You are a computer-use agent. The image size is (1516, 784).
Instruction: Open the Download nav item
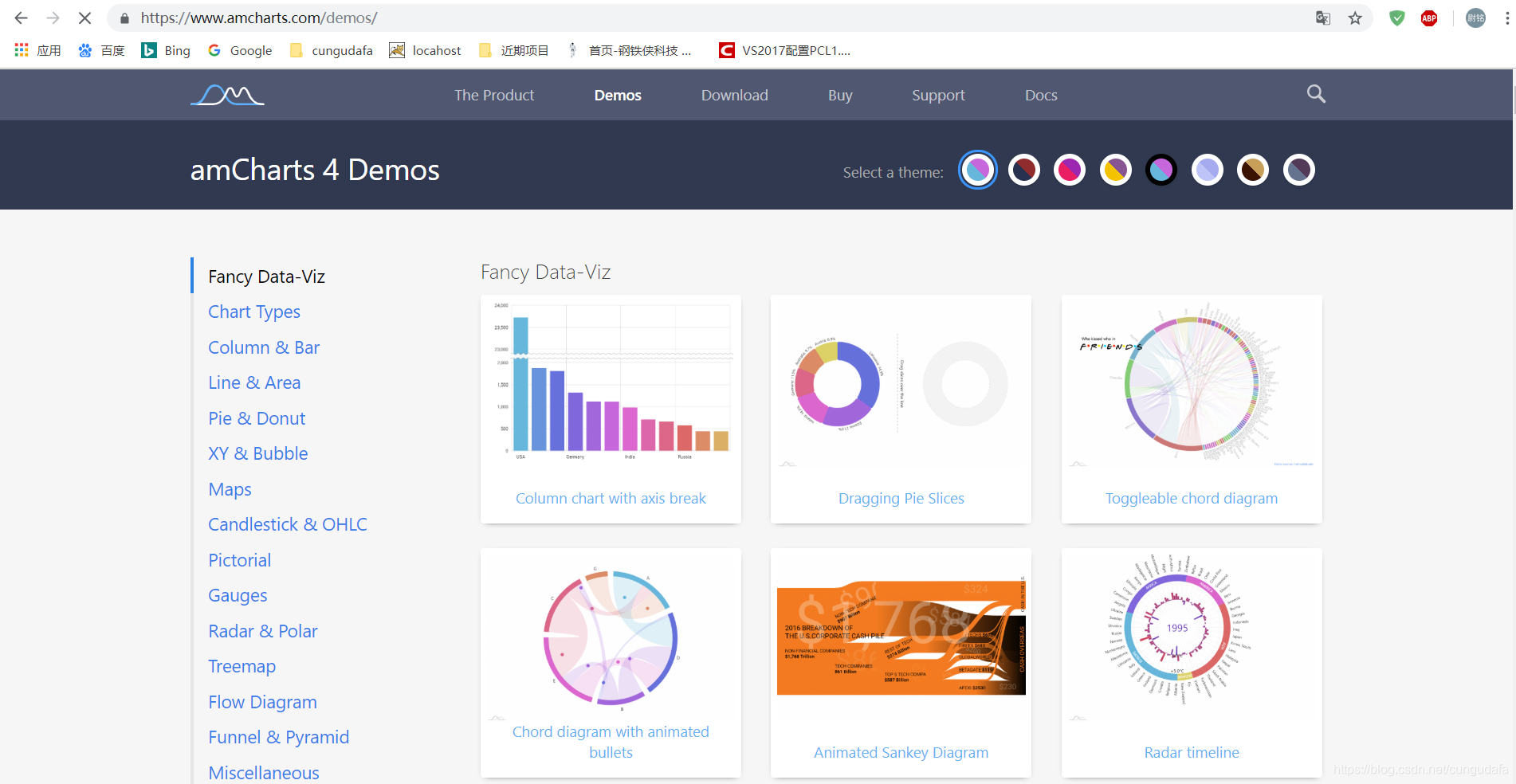[735, 95]
